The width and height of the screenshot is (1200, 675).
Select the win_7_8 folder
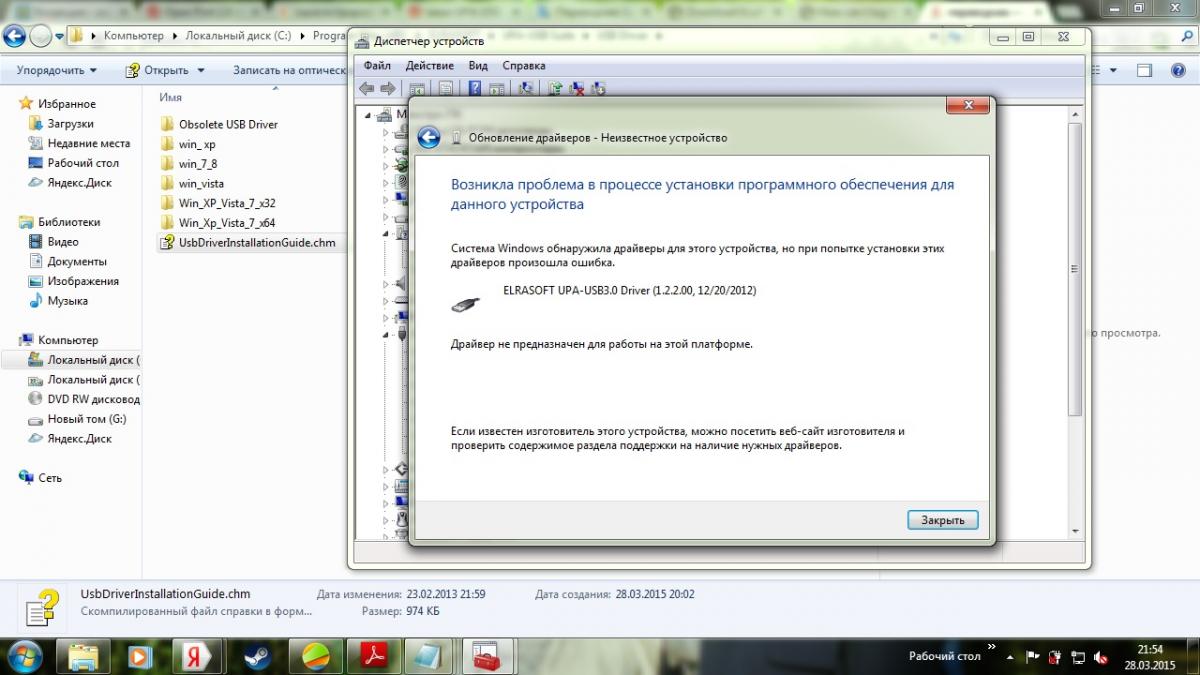click(x=188, y=163)
